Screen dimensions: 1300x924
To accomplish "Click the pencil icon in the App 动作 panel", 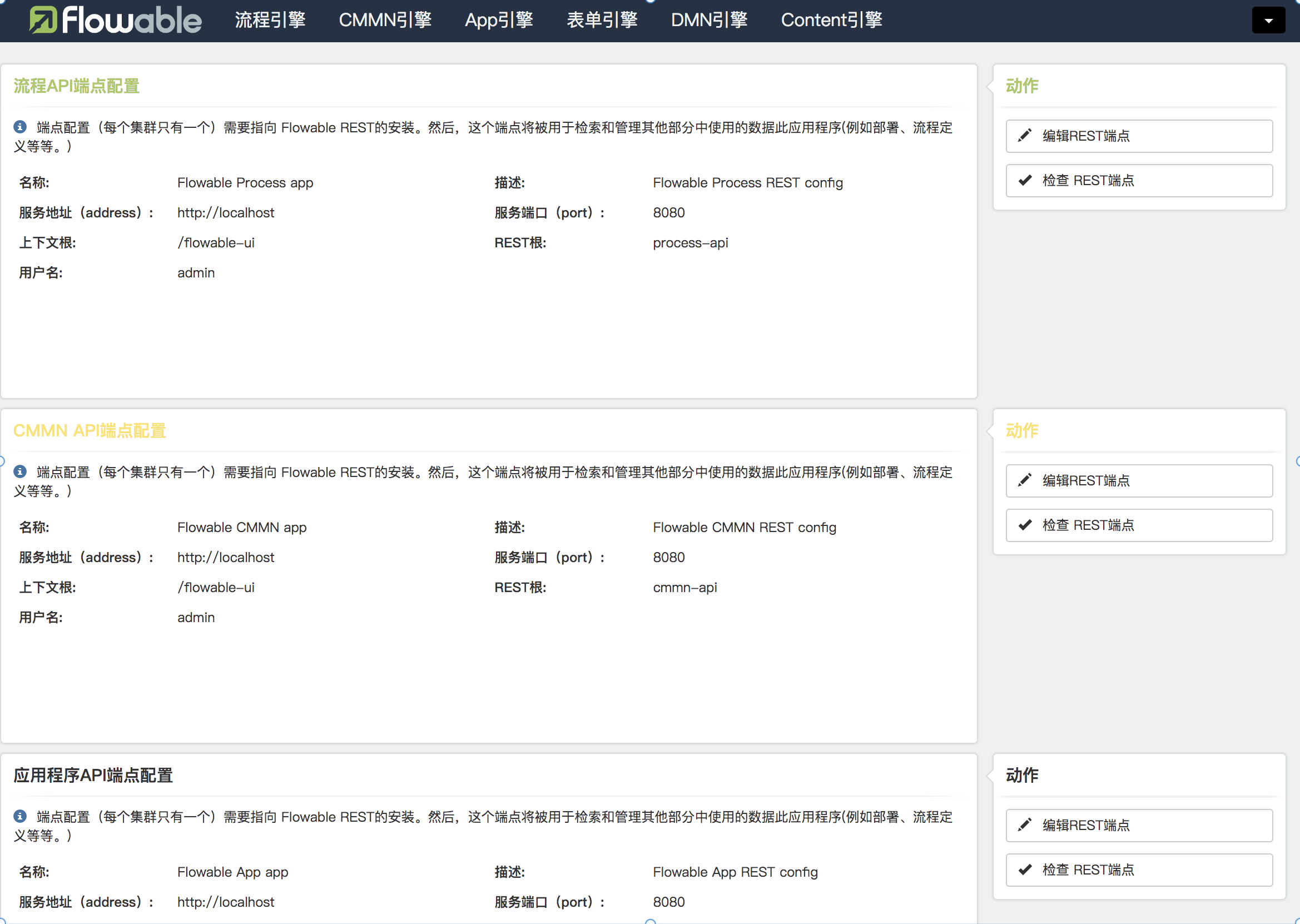I will pos(1025,825).
